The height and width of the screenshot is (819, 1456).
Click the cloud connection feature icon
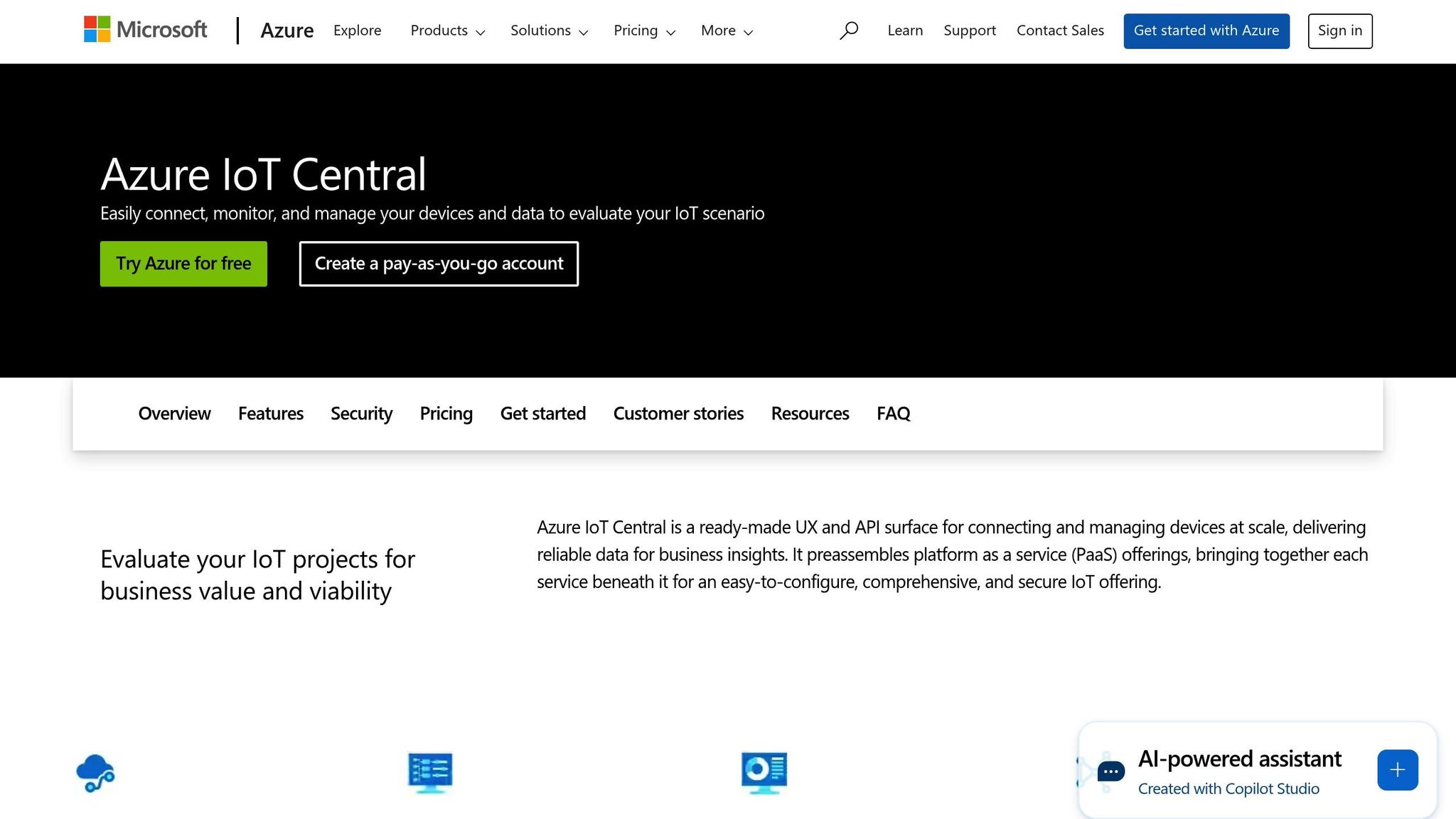pyautogui.click(x=95, y=773)
